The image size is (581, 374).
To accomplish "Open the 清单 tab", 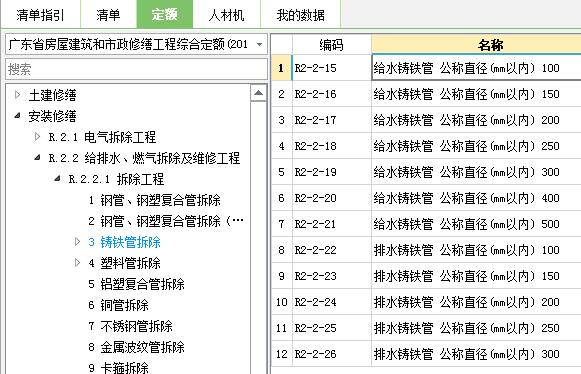I will (x=108, y=15).
